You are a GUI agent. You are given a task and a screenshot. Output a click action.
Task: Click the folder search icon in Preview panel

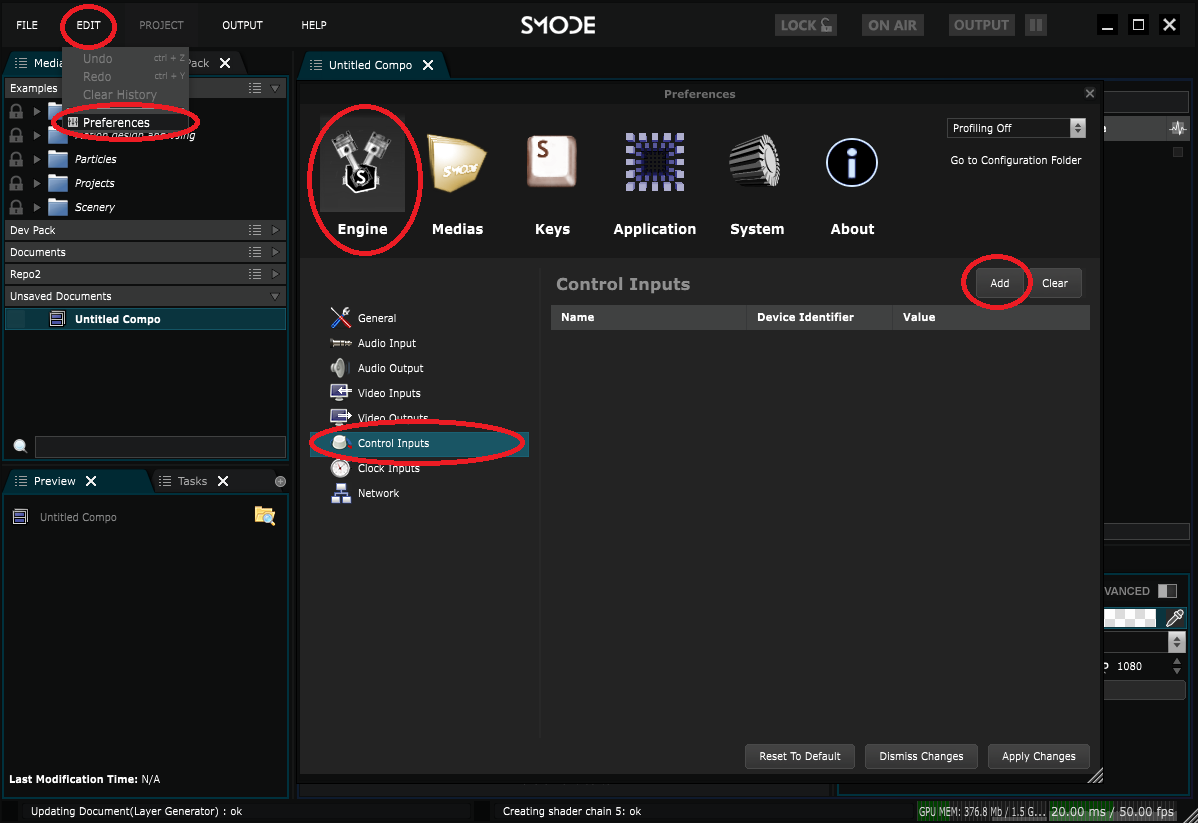coord(264,516)
